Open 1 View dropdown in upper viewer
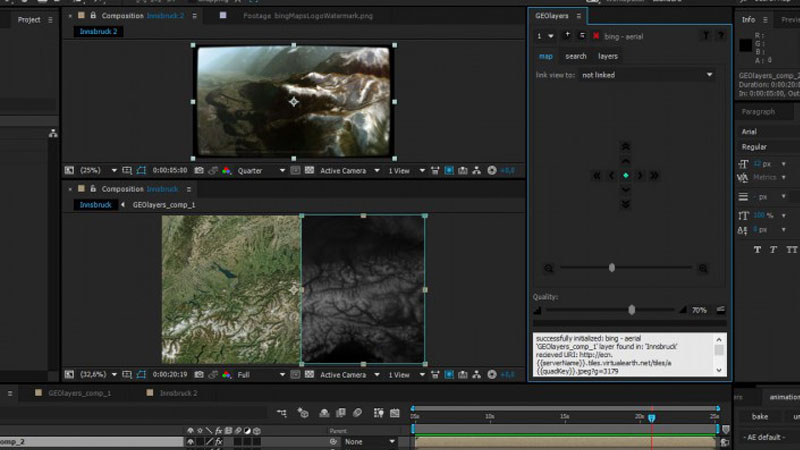 point(406,170)
